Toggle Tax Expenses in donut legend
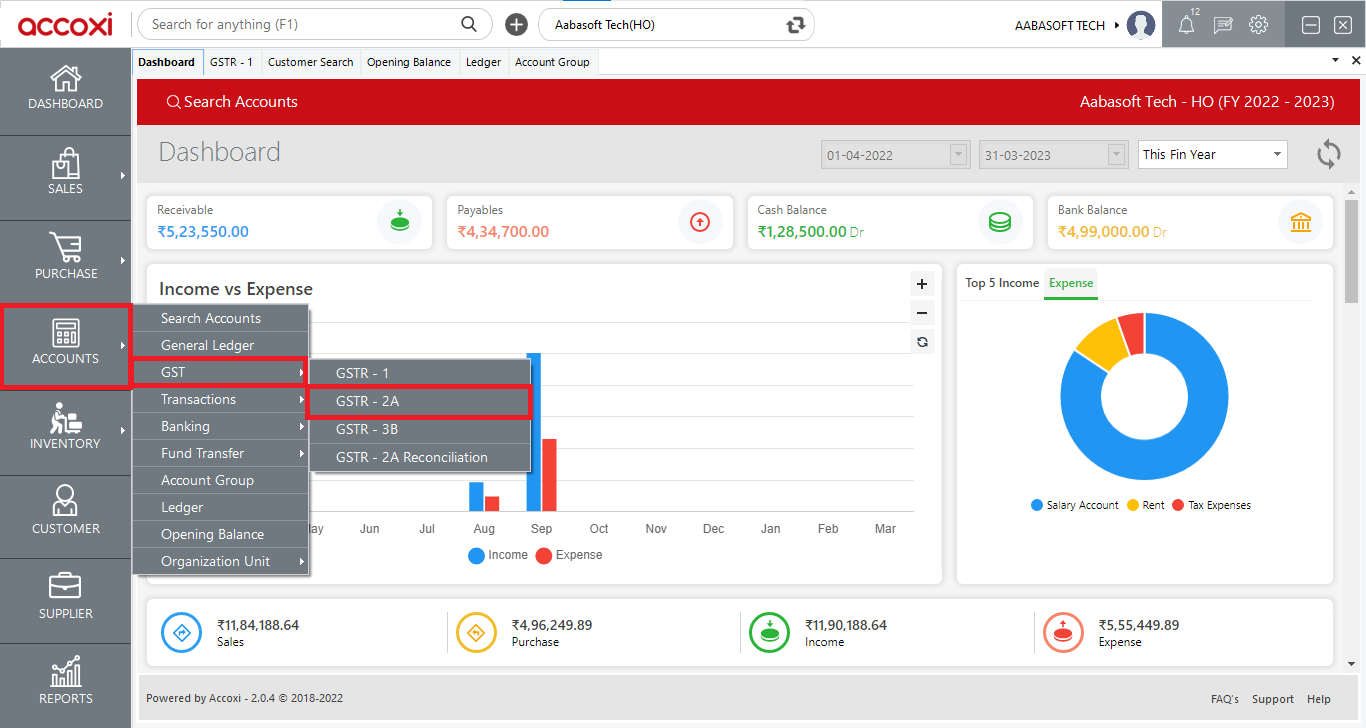 tap(1212, 505)
